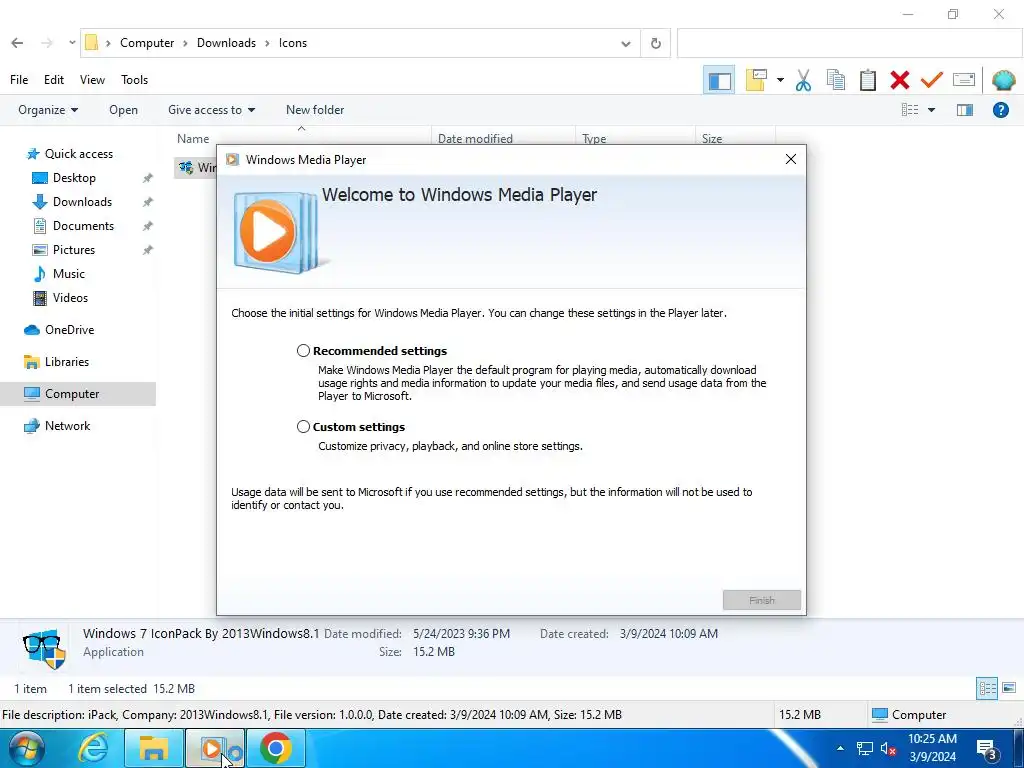
Task: Open Downloads in the sidebar
Action: pos(82,202)
